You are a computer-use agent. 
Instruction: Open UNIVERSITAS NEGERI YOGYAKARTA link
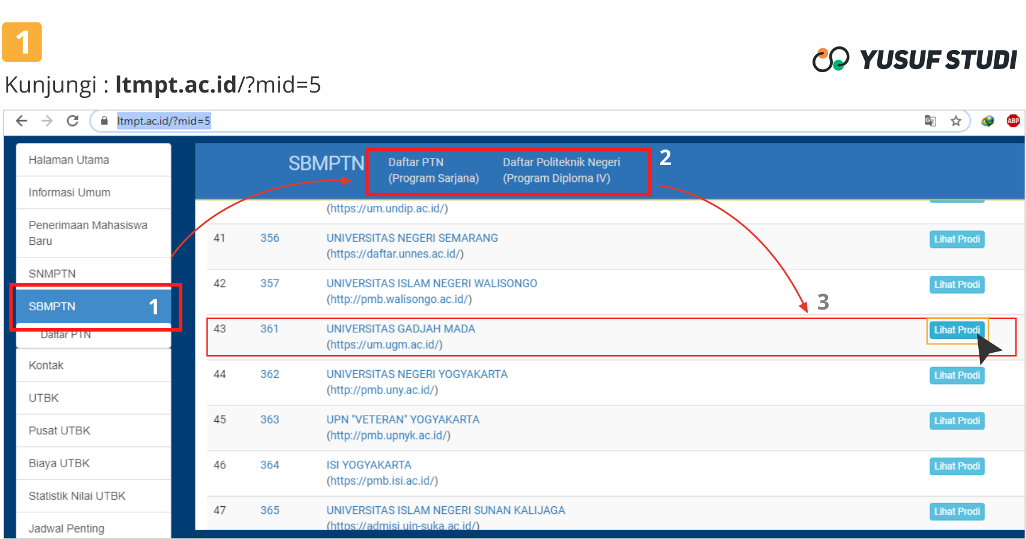(x=417, y=374)
